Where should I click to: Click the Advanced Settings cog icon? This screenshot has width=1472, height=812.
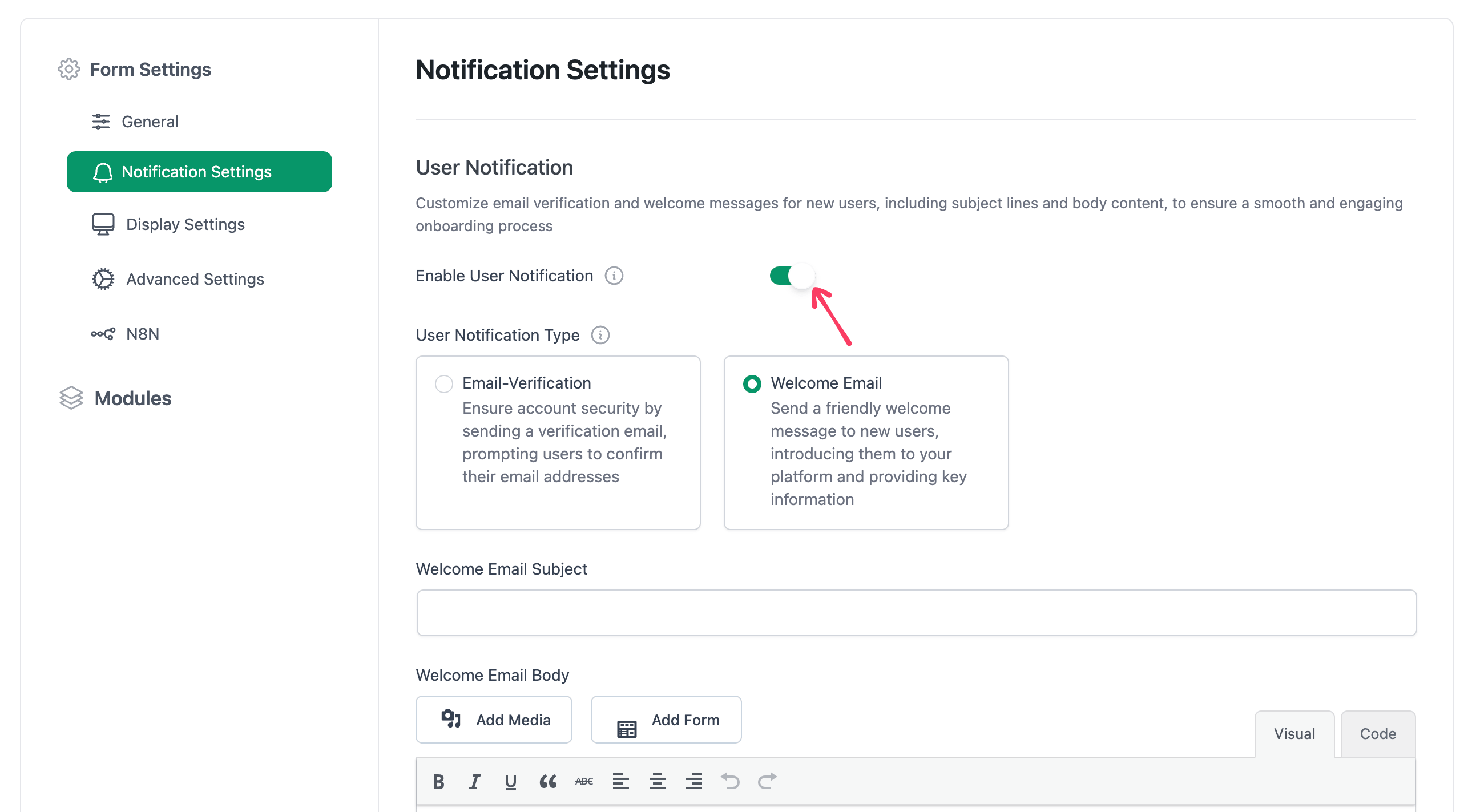(103, 280)
